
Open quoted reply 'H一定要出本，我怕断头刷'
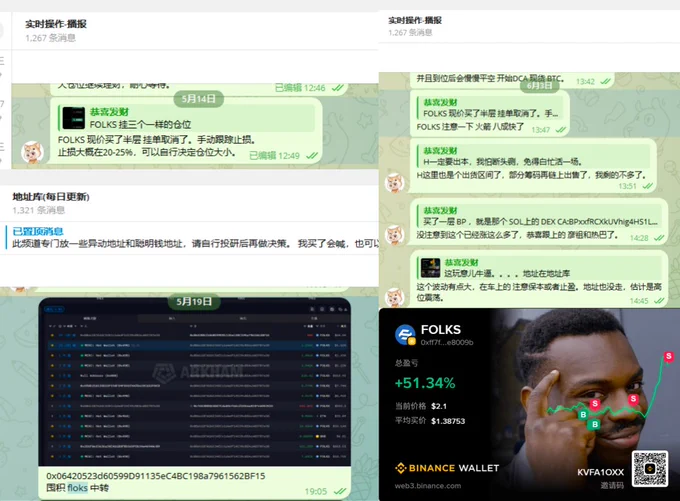pyautogui.click(x=533, y=157)
